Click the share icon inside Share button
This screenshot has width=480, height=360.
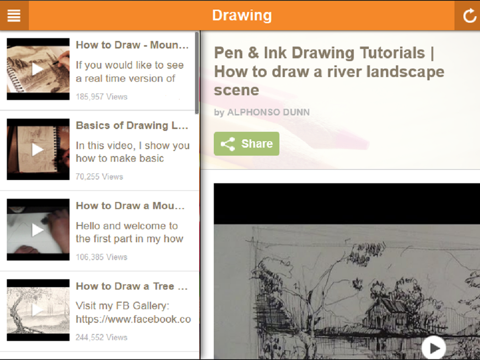point(228,144)
